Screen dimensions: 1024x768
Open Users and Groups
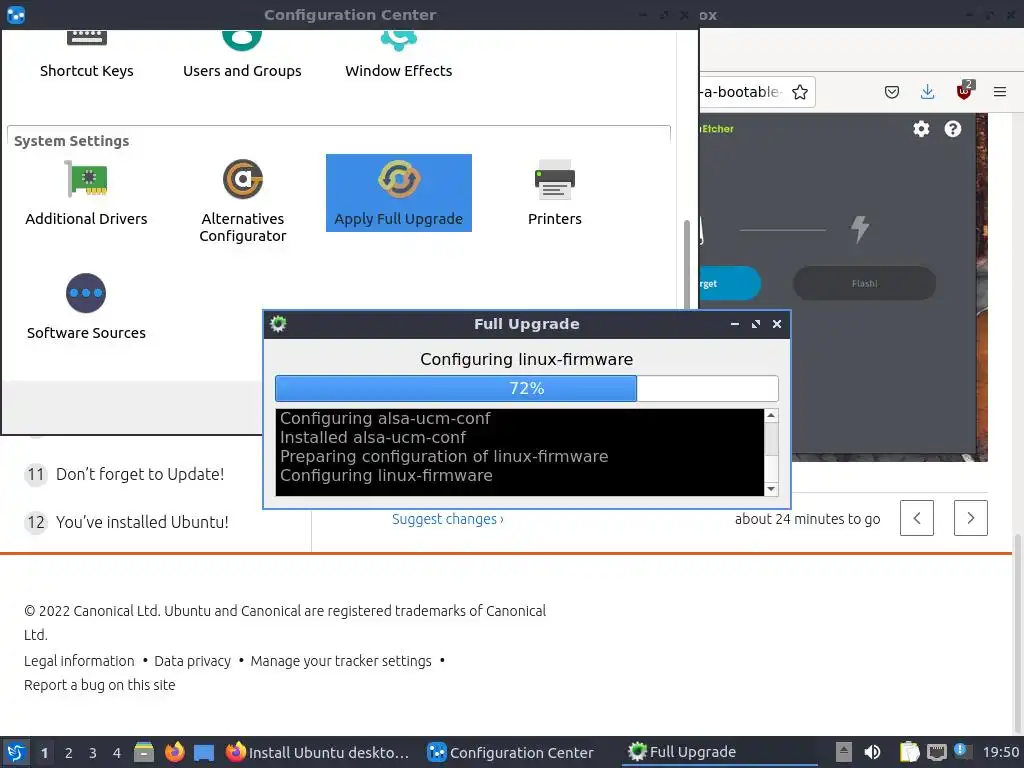[242, 56]
